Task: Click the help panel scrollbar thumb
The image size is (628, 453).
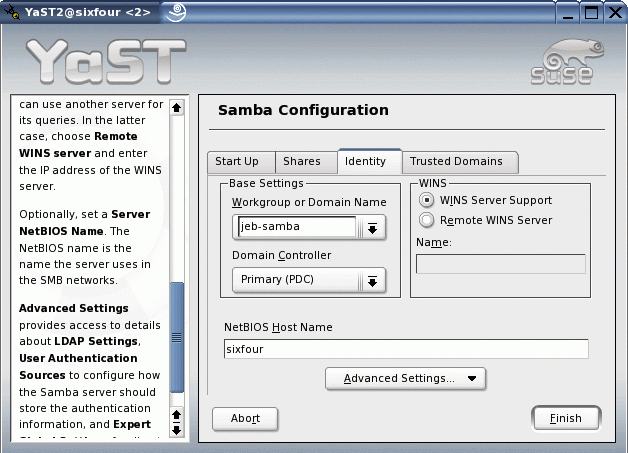Action: (177, 337)
